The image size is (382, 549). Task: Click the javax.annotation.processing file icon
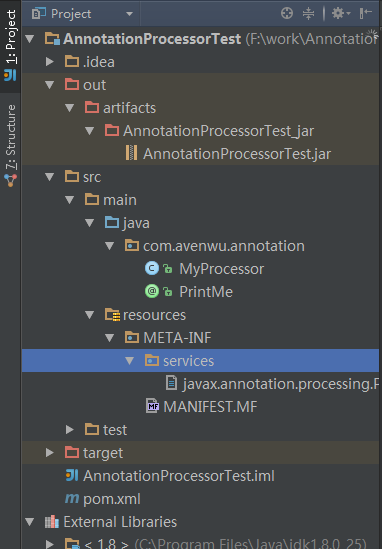(171, 383)
